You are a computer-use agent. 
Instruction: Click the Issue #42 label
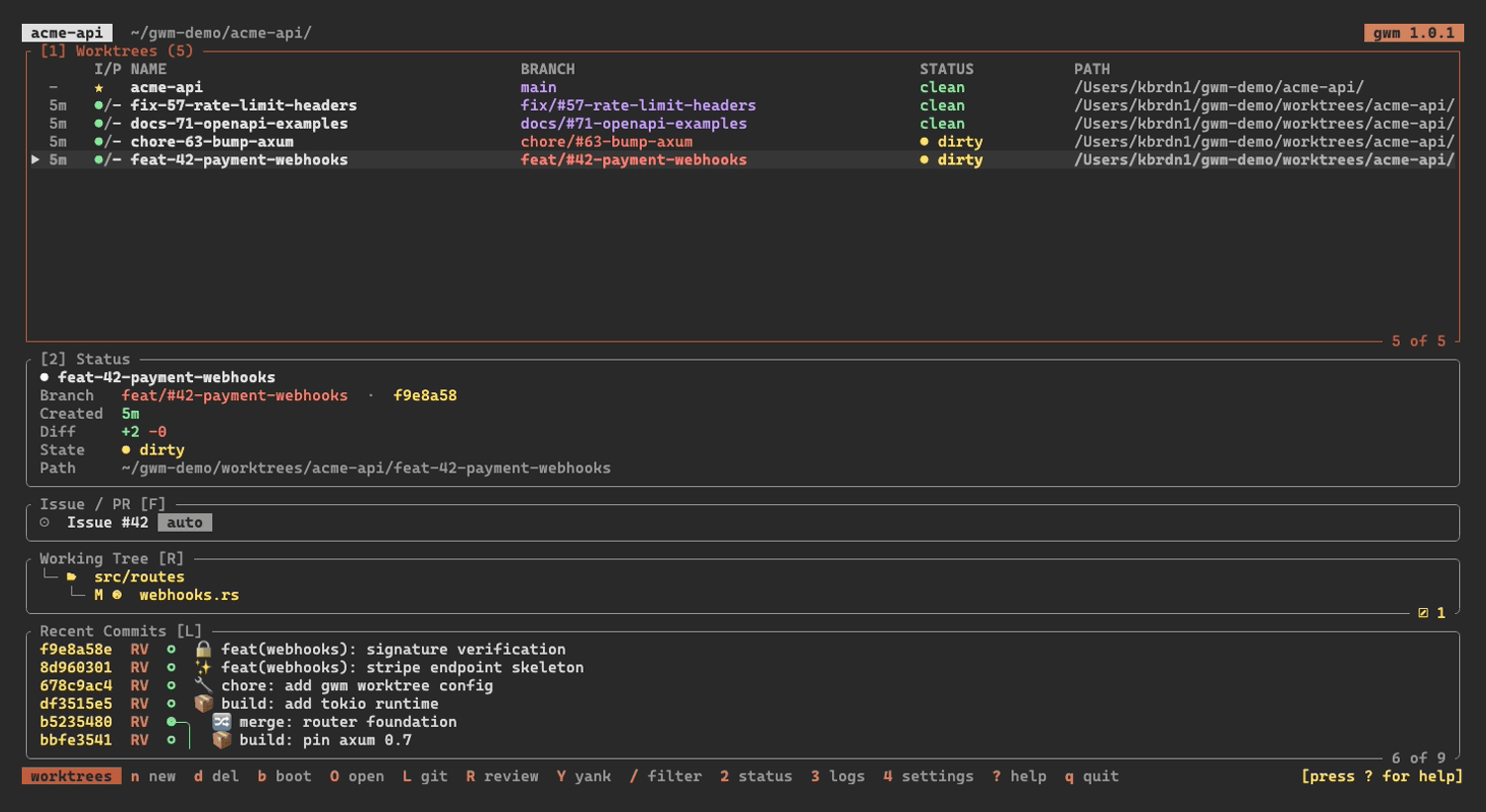click(x=108, y=523)
